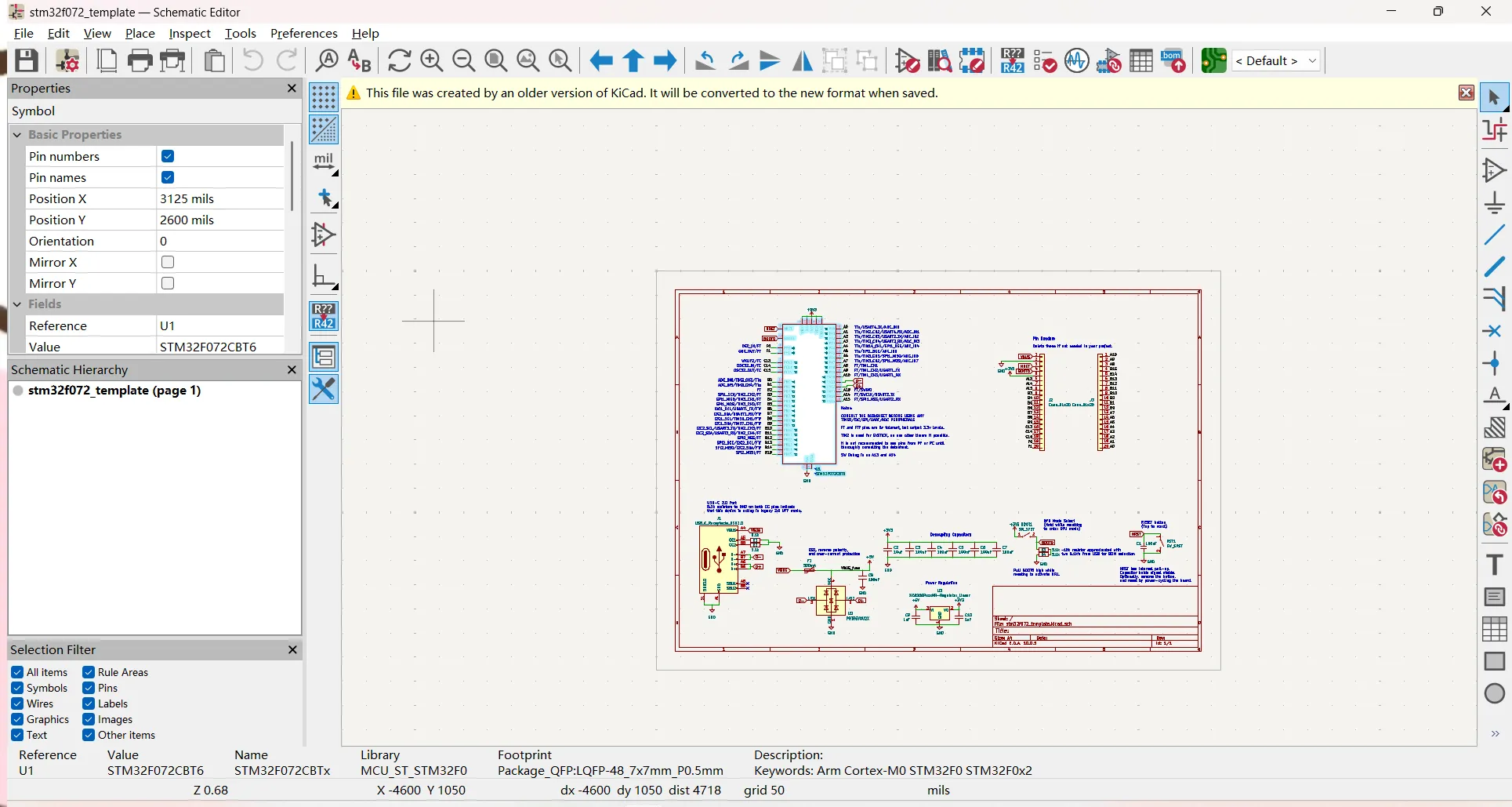The height and width of the screenshot is (807, 1512).
Task: Open Find and Replace icon
Action: (x=359, y=60)
